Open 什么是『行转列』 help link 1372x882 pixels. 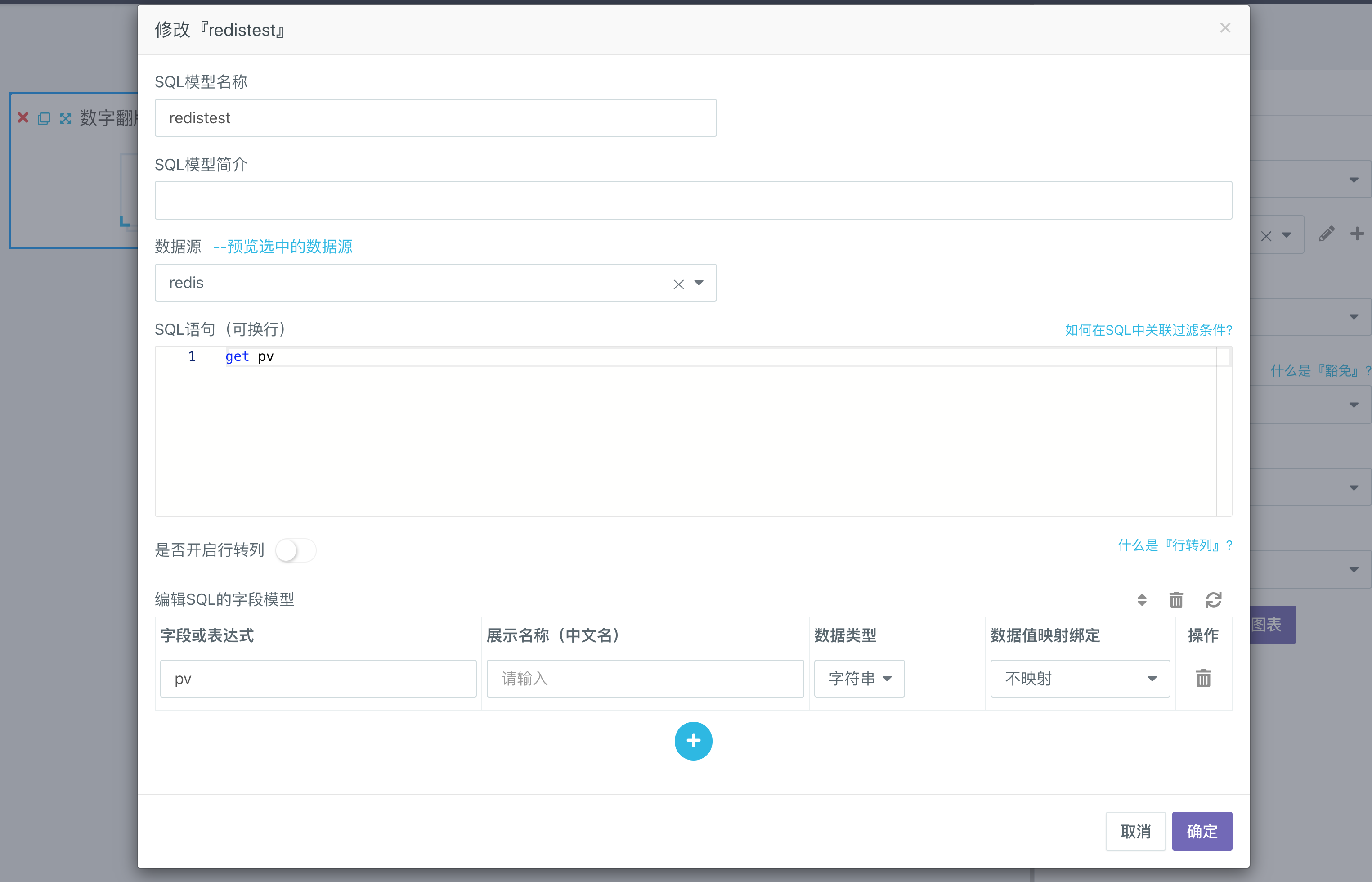pyautogui.click(x=1175, y=545)
